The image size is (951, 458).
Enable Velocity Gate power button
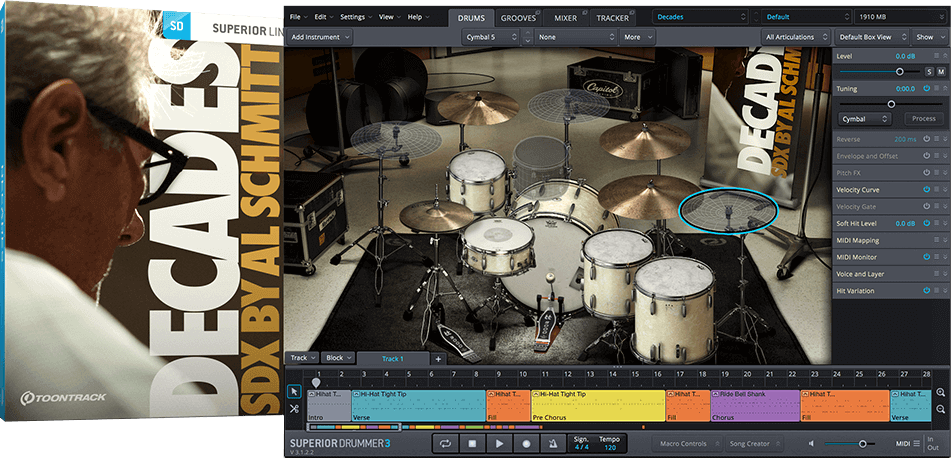pyautogui.click(x=927, y=207)
